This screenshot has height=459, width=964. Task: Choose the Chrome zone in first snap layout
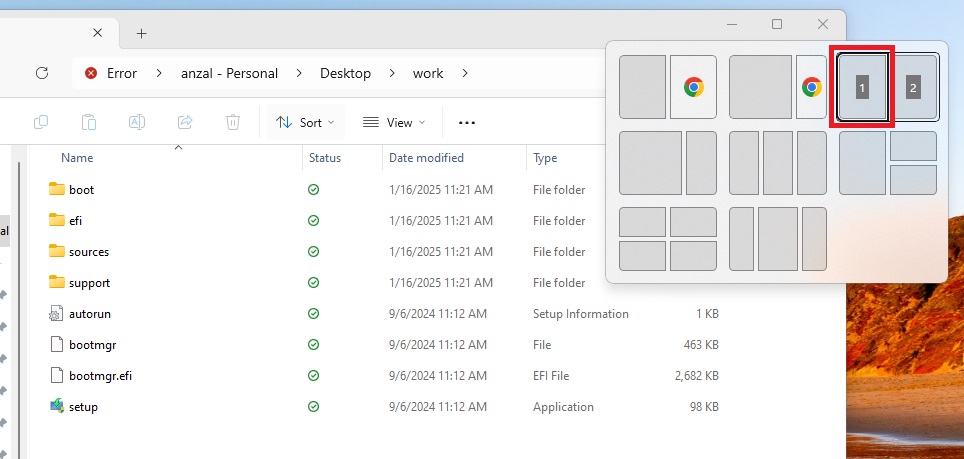(x=693, y=88)
